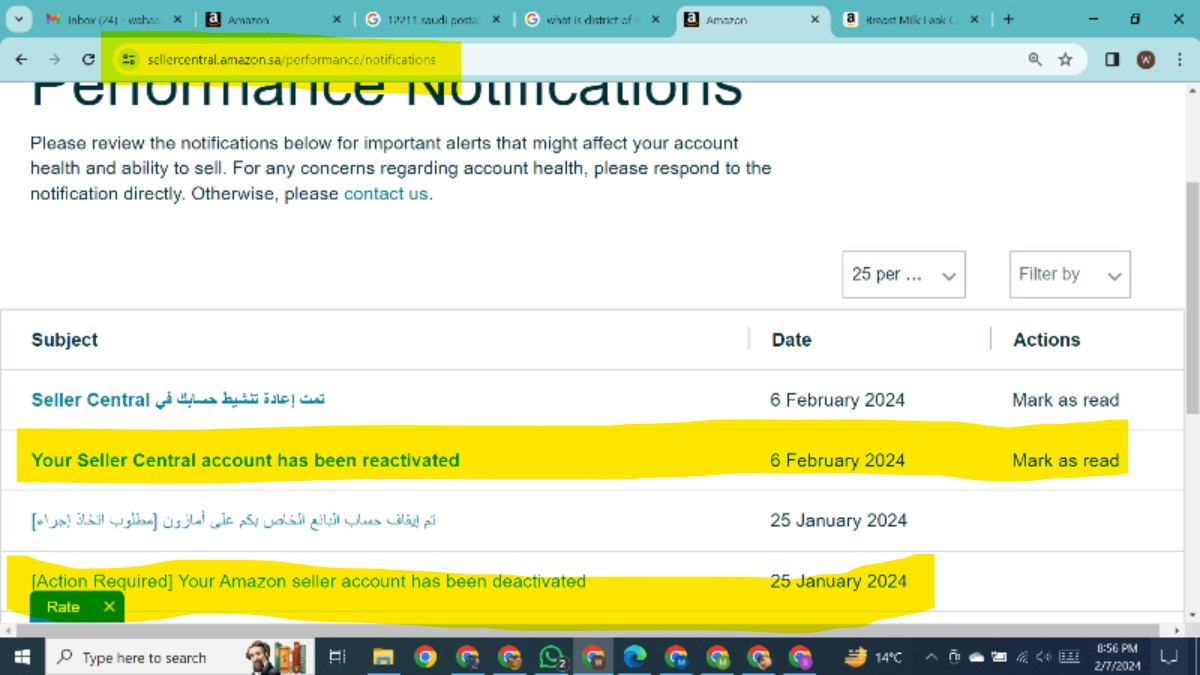Open WhatsApp from the taskbar

(551, 657)
